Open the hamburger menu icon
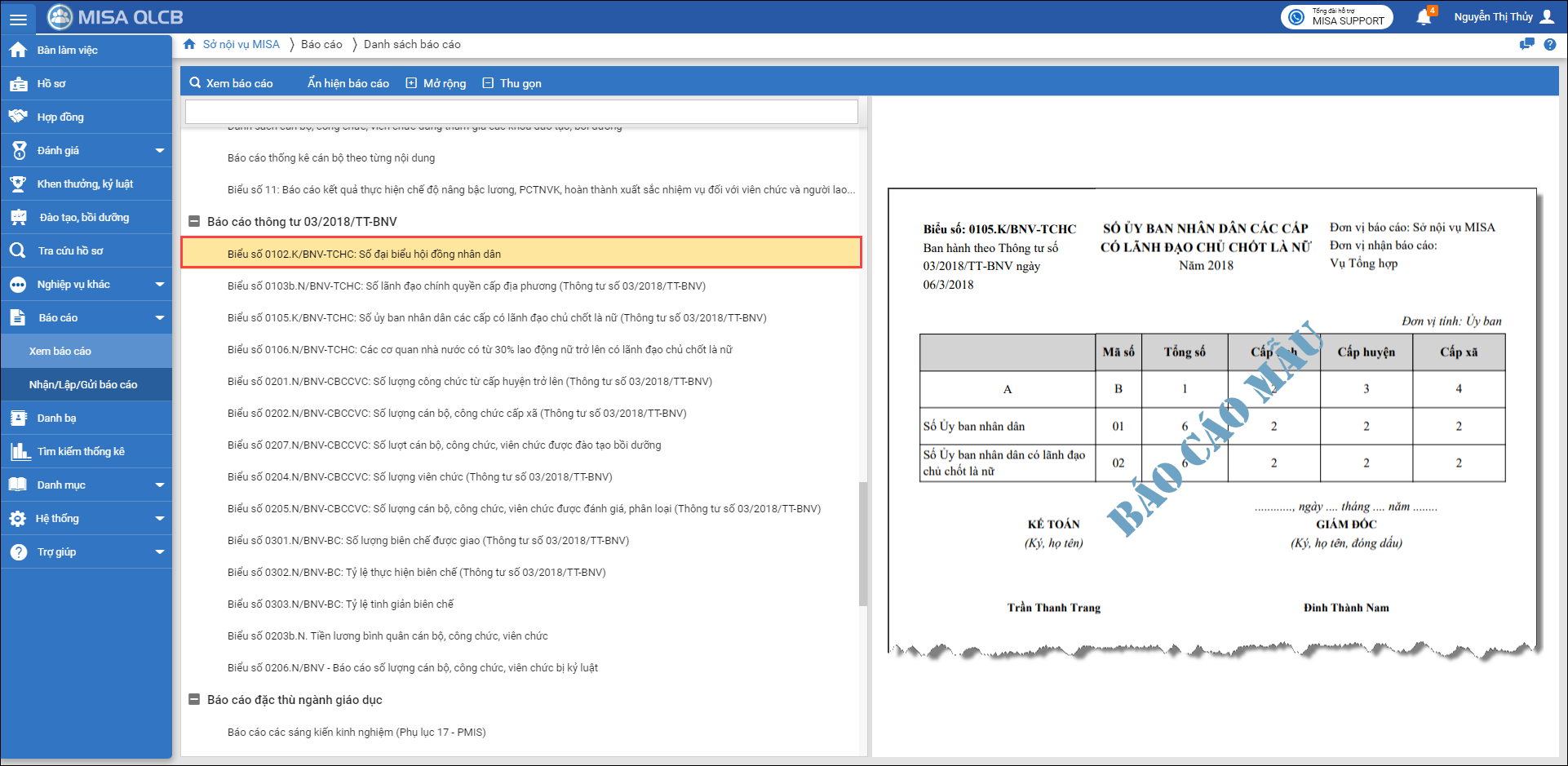 click(x=18, y=18)
